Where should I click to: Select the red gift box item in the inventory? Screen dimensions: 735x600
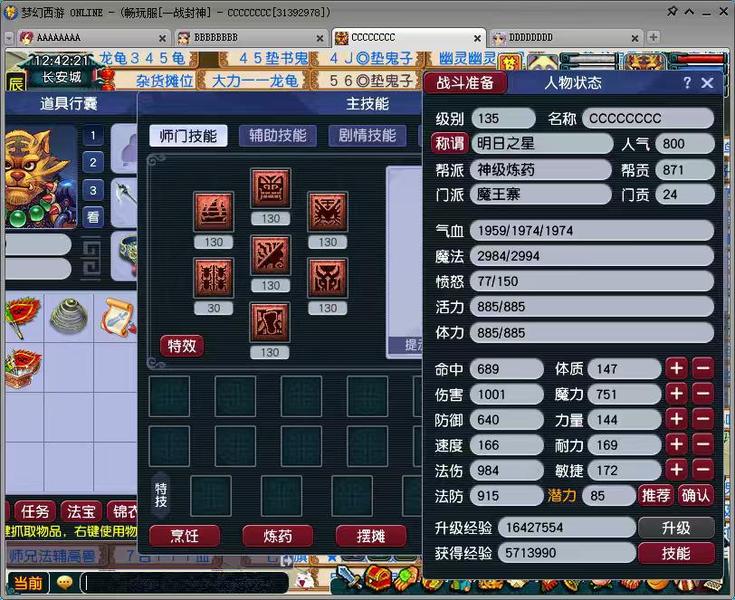pyautogui.click(x=23, y=368)
